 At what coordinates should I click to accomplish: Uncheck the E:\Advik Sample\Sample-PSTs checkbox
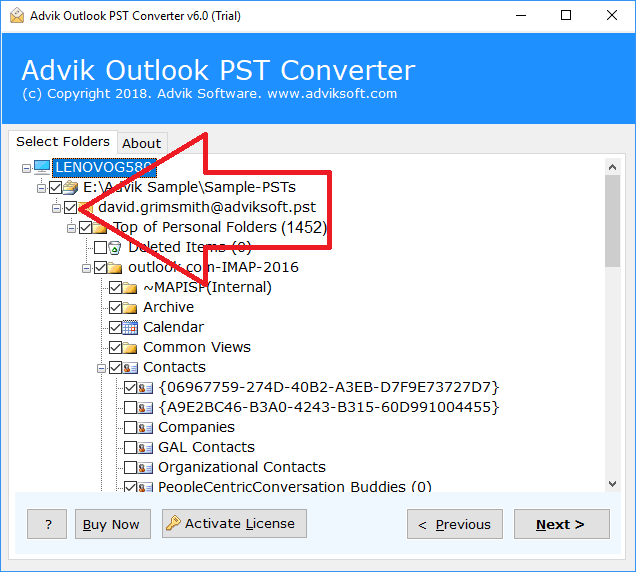(x=56, y=187)
